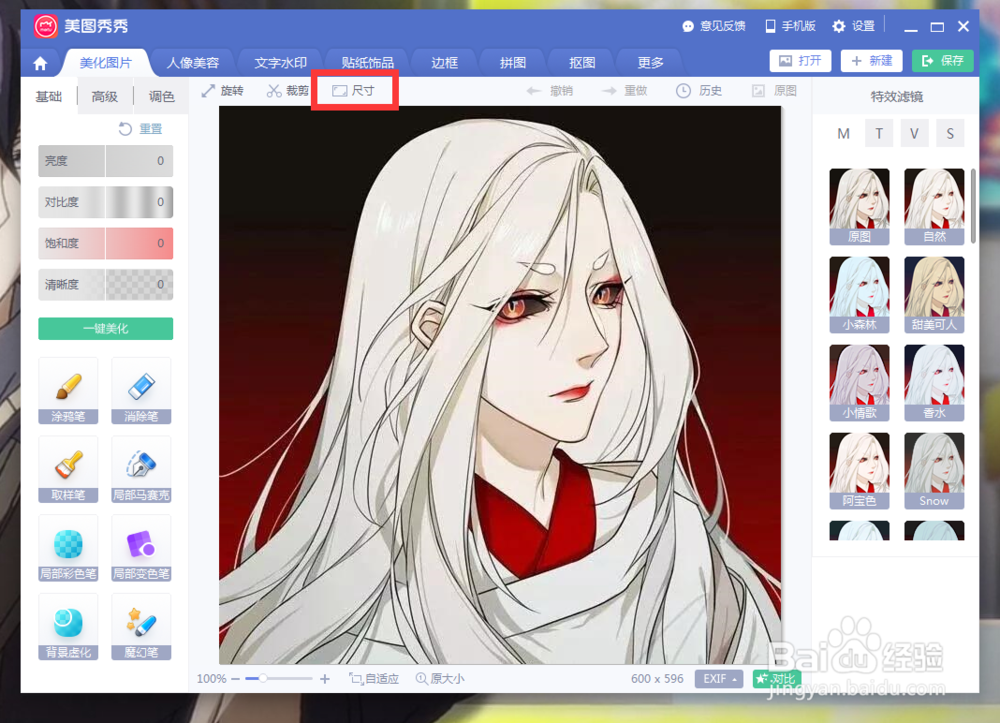
Task: Go to the home screen icon
Action: (x=40, y=63)
